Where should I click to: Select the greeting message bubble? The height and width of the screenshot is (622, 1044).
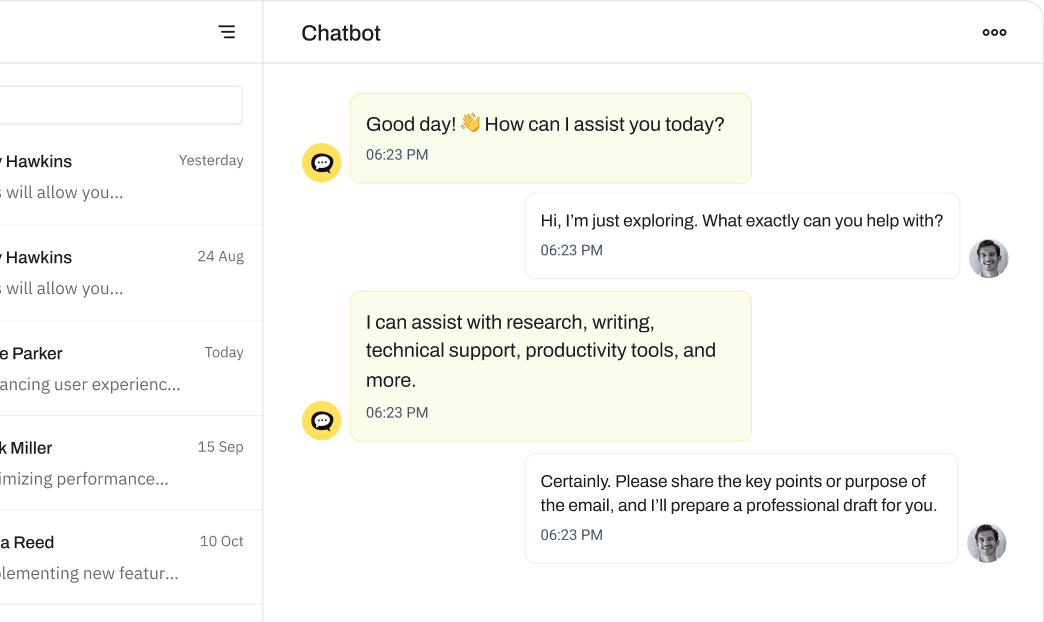550,138
